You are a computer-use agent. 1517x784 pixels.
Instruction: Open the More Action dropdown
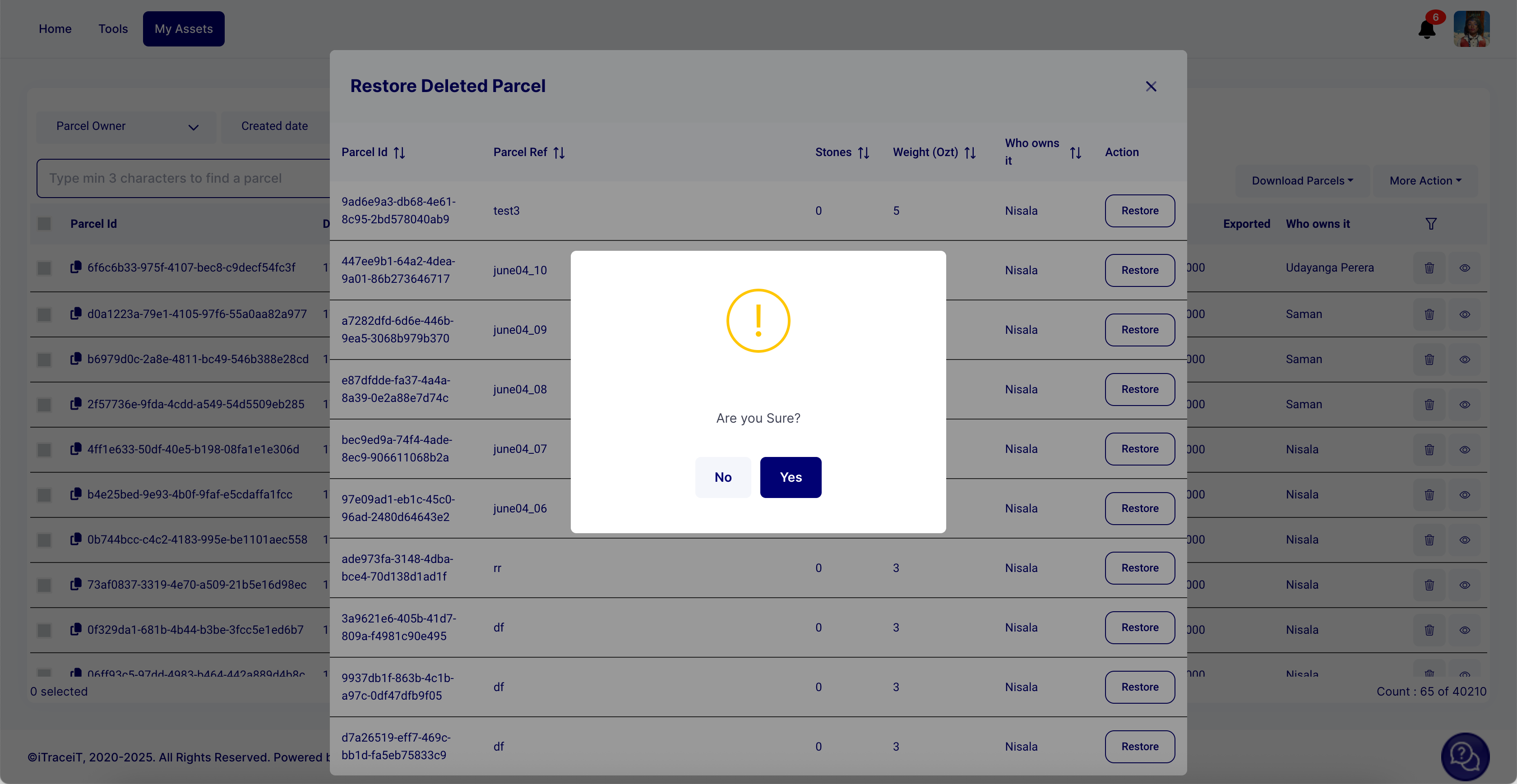click(x=1425, y=181)
